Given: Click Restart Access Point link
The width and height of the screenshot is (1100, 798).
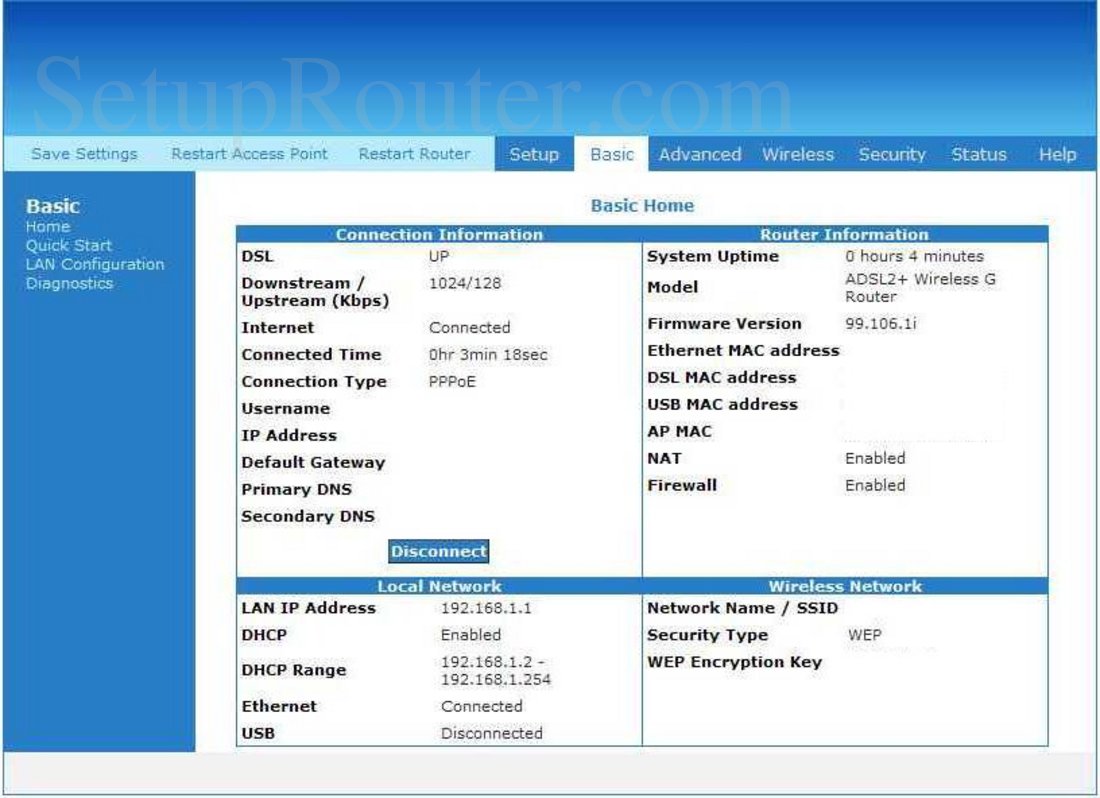Looking at the screenshot, I should pyautogui.click(x=249, y=154).
